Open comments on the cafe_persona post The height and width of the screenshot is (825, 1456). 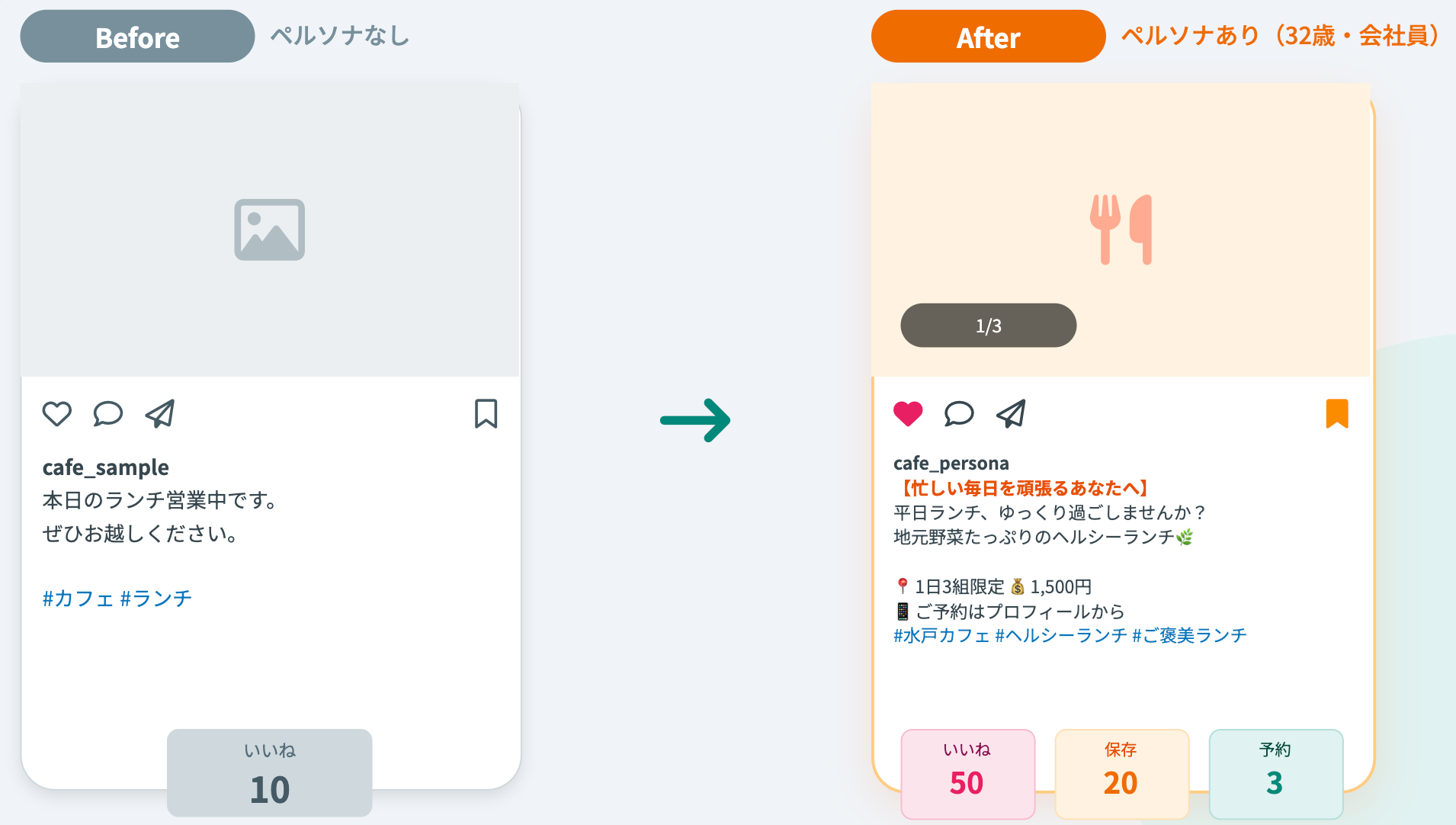[x=959, y=413]
